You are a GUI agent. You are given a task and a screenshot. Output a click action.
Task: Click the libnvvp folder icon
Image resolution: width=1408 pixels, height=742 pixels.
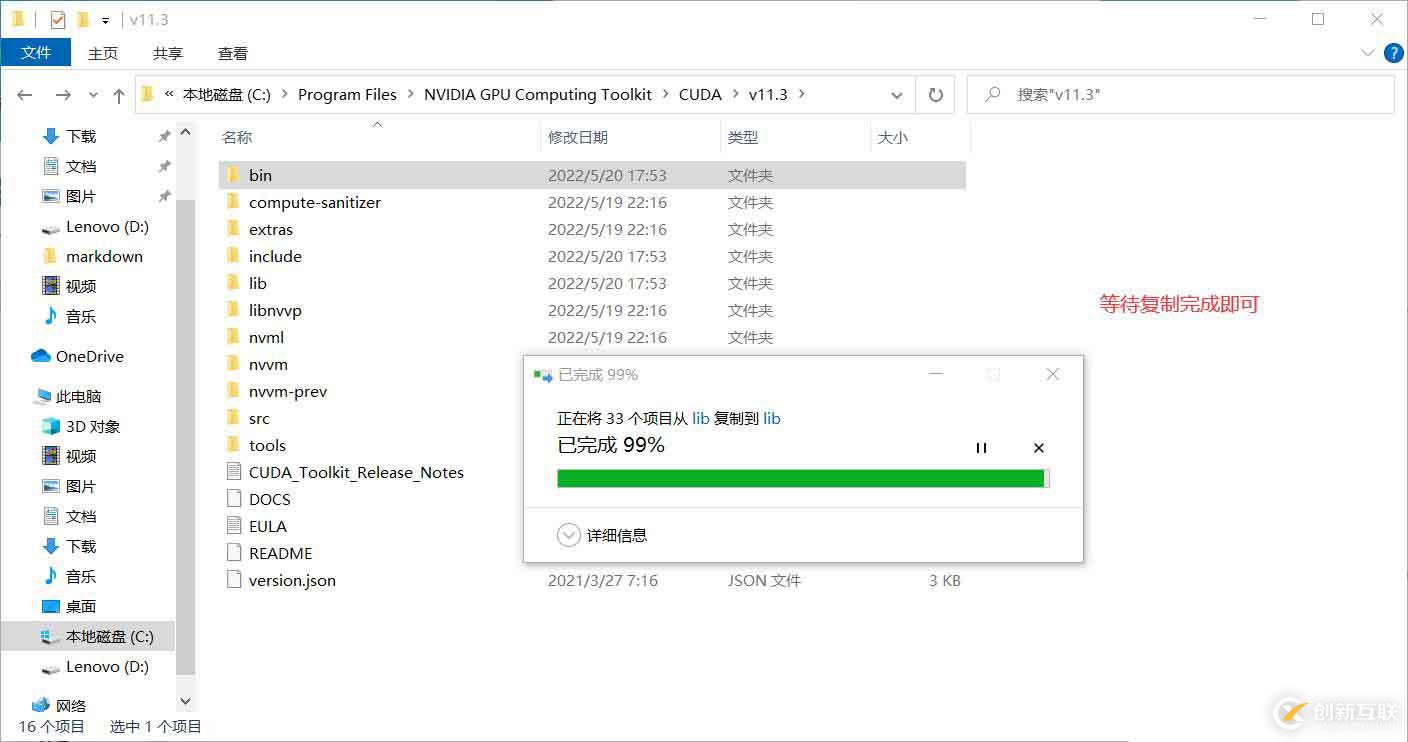click(x=233, y=310)
